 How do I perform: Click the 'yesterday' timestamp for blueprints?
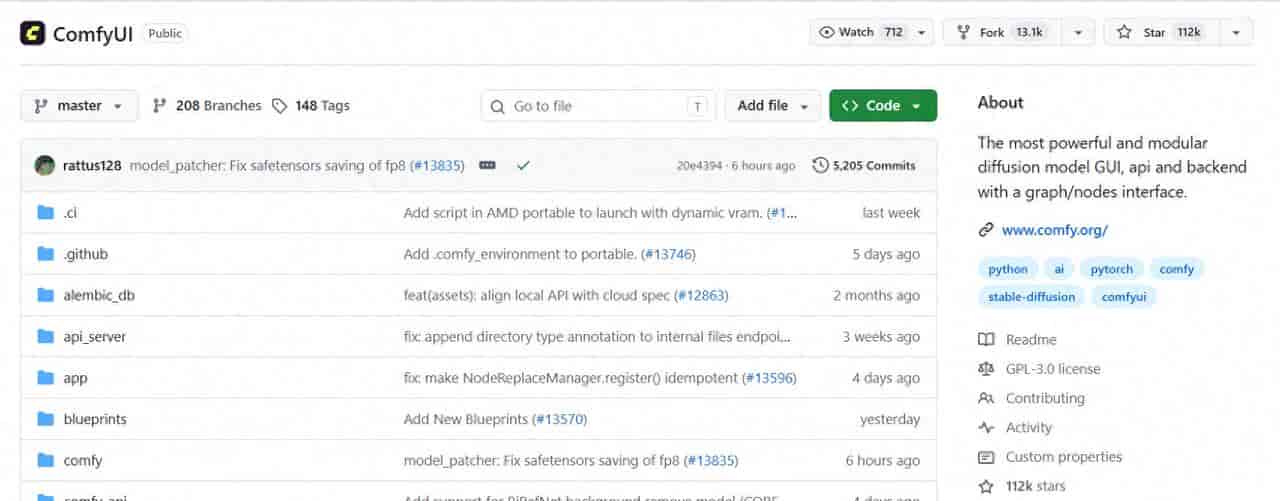[x=890, y=419]
